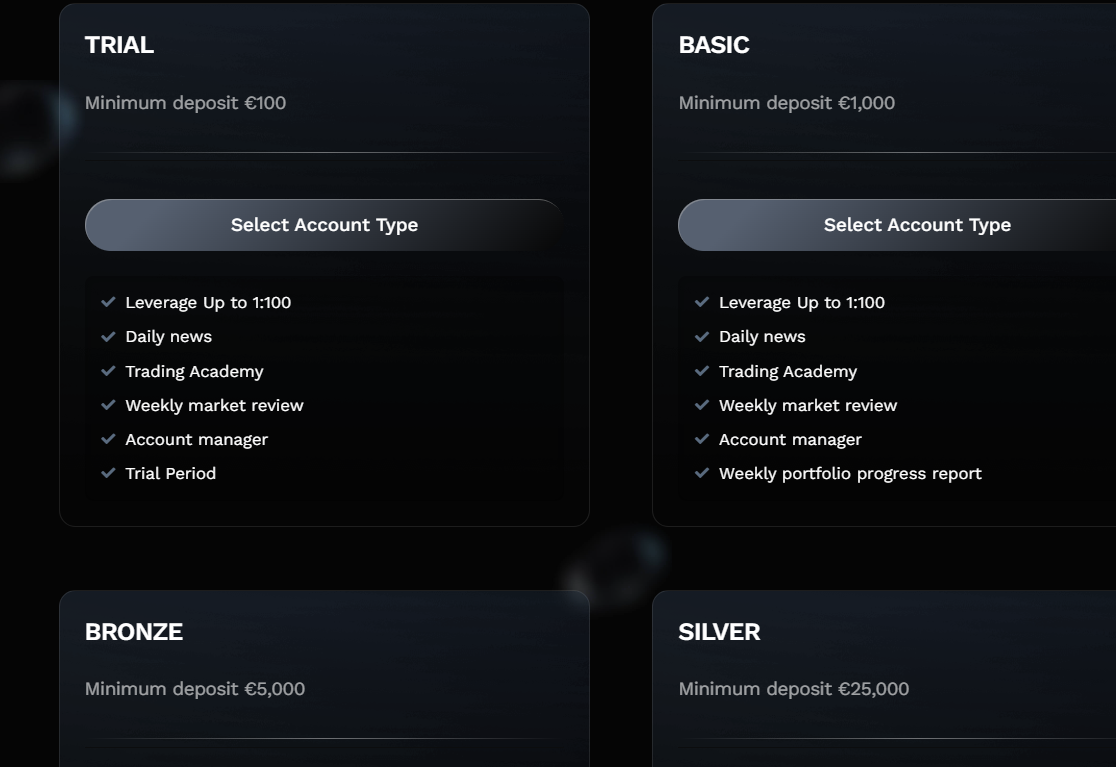Viewport: 1116px width, 767px height.
Task: Click the TRIAL plan heading
Action: pyautogui.click(x=119, y=45)
